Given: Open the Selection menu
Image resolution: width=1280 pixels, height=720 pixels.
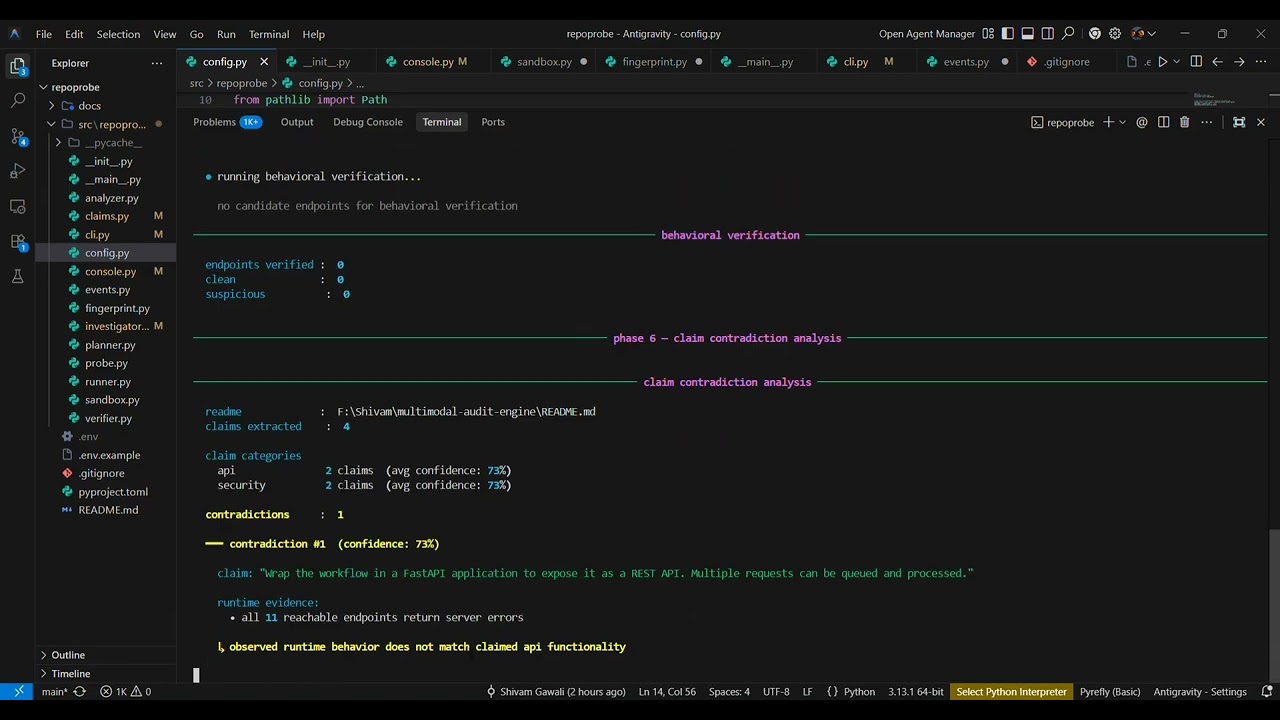Looking at the screenshot, I should (118, 34).
